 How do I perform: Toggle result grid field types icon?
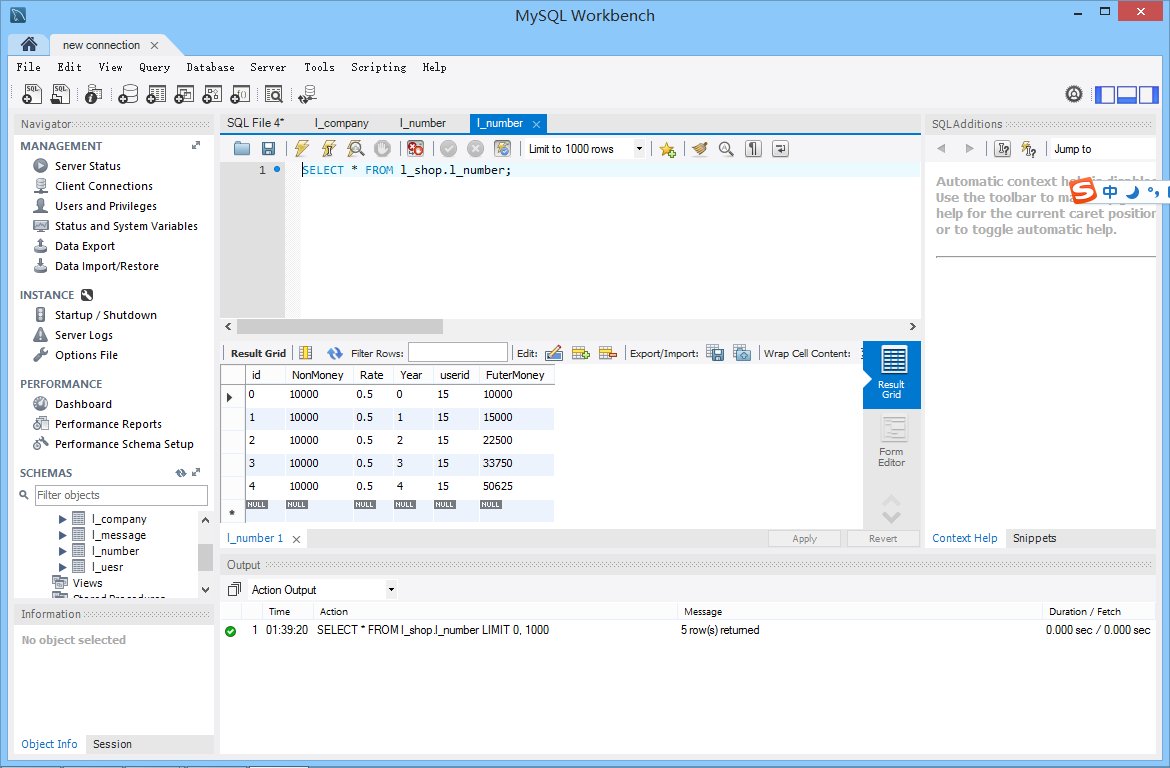point(306,353)
